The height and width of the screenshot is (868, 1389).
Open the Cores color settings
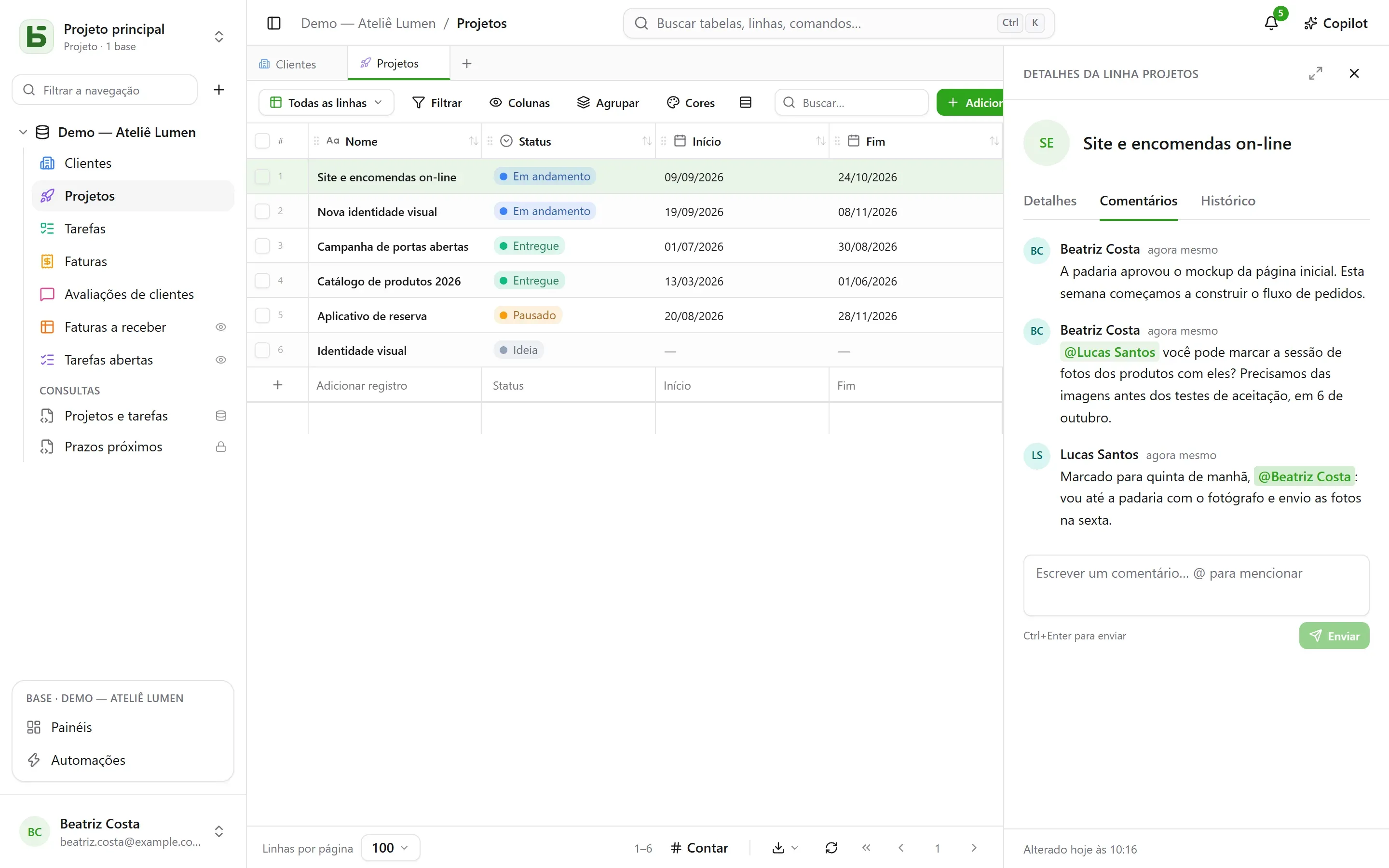click(691, 102)
